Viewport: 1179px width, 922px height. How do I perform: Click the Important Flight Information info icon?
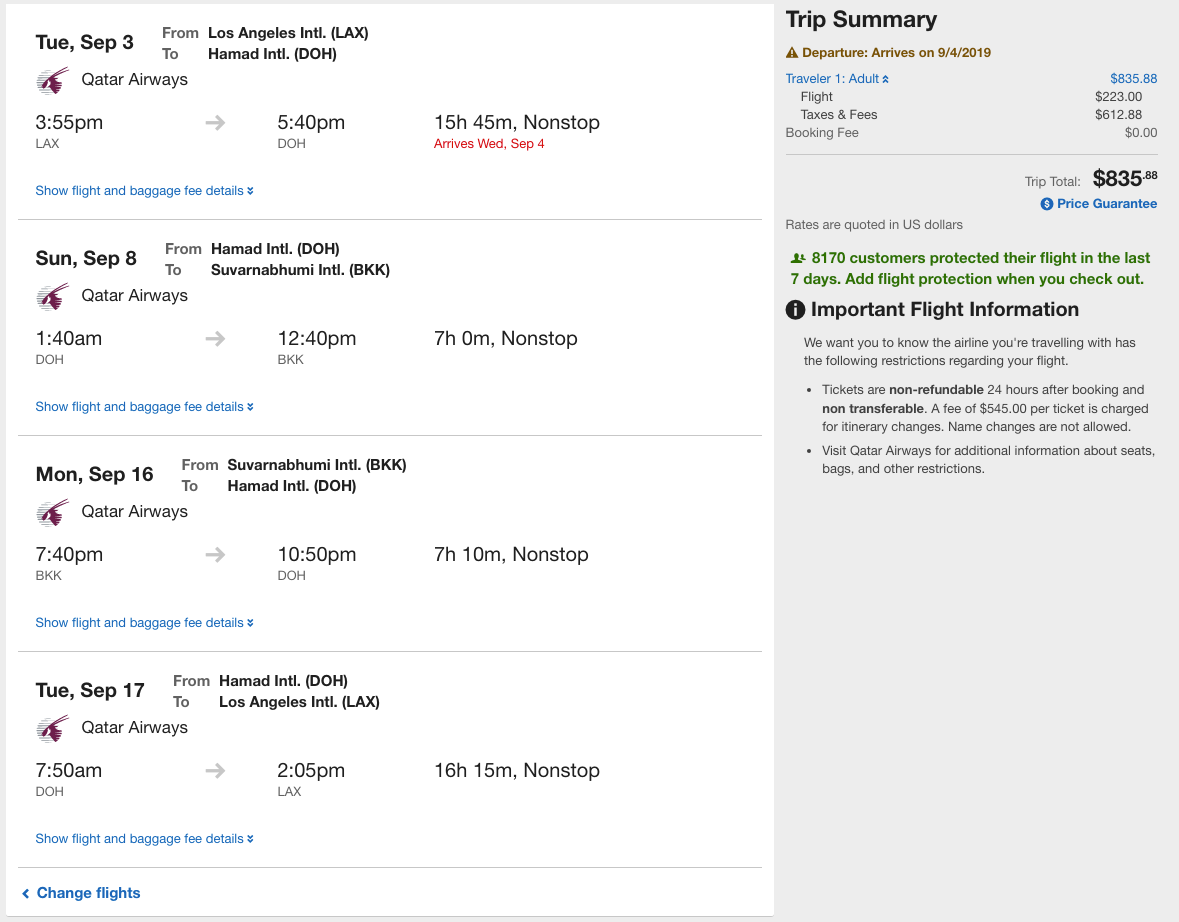click(x=796, y=310)
